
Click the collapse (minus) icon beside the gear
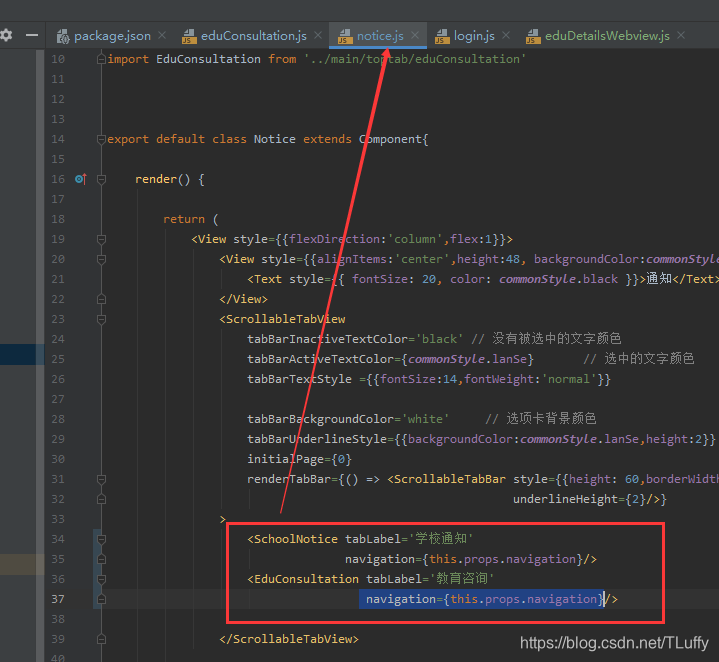(x=32, y=35)
